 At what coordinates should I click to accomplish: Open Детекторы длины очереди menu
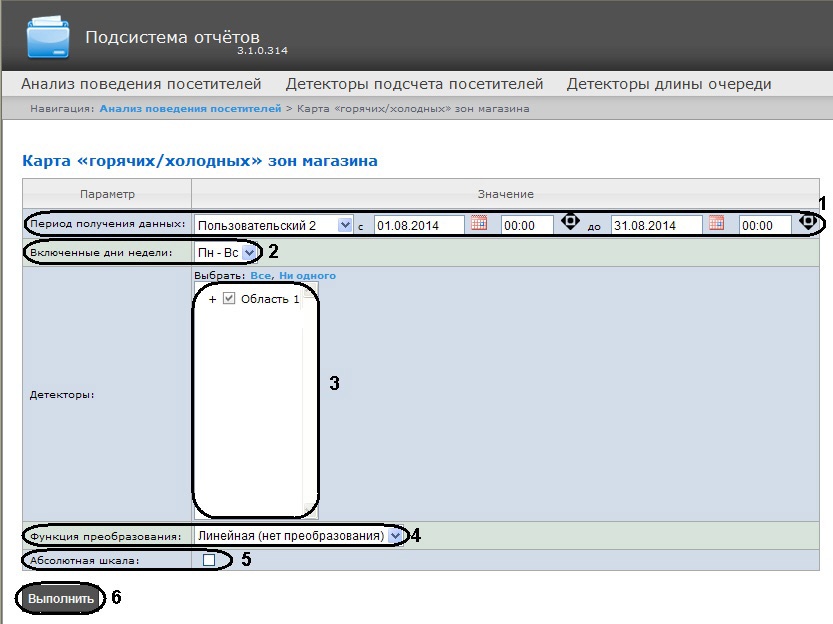click(669, 84)
